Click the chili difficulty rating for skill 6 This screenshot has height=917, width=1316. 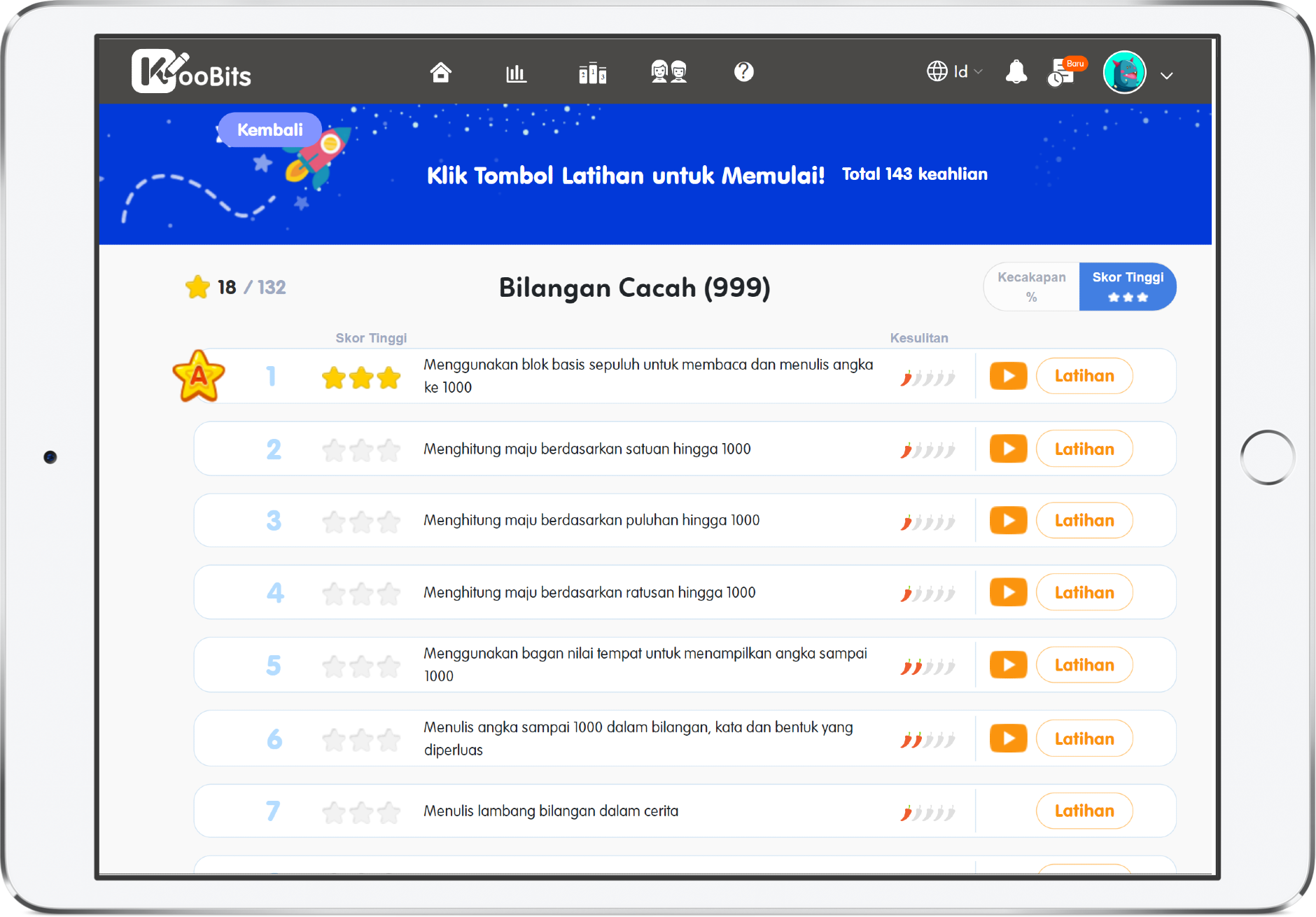click(x=928, y=739)
